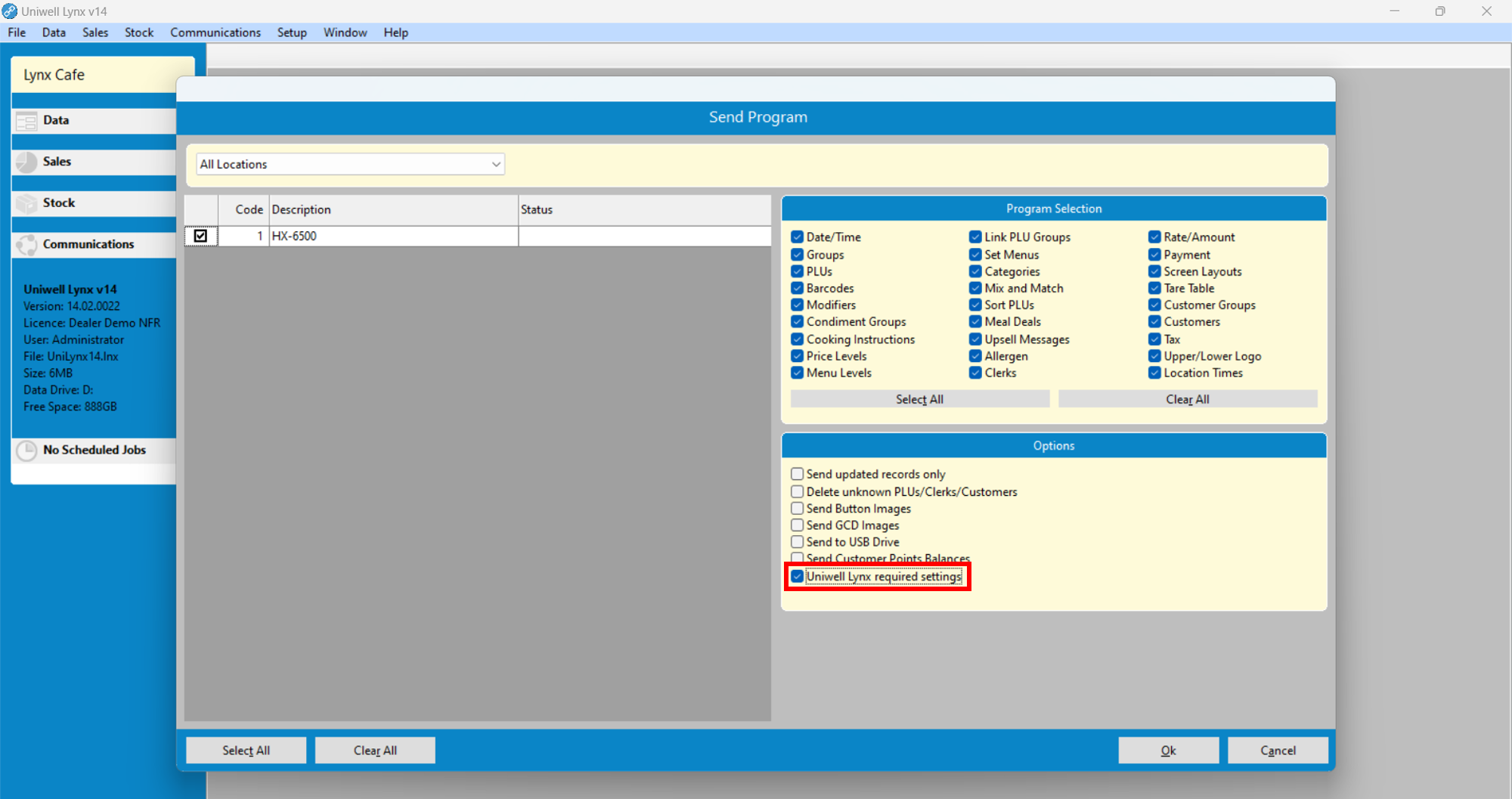Cancel the Send Program dialog
Viewport: 1512px width, 799px height.
tap(1278, 750)
